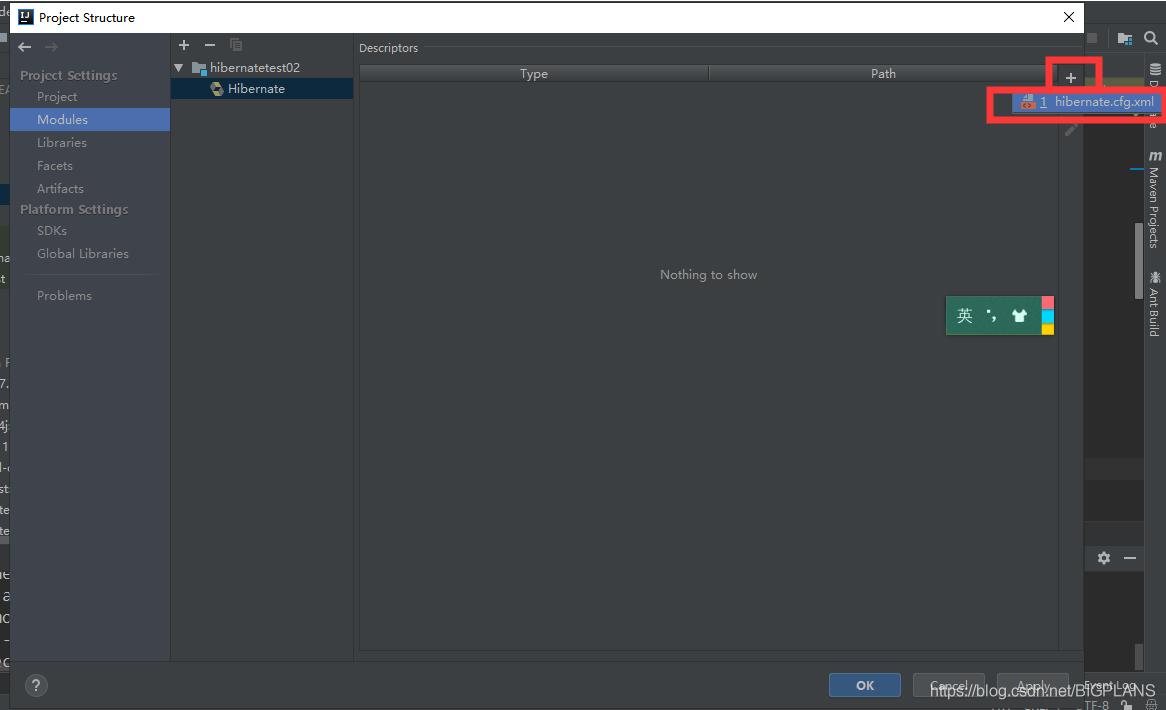Click the Apply button

coord(1033,685)
